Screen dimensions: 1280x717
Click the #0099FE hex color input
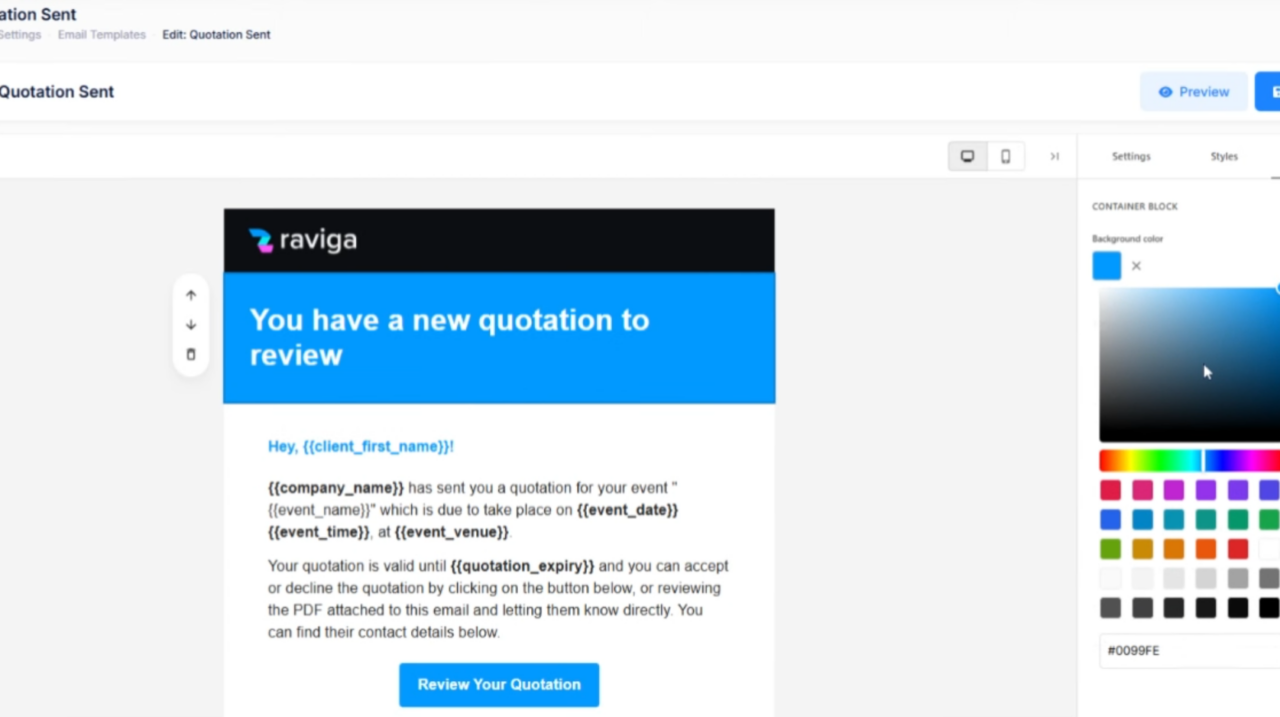[x=1180, y=650]
